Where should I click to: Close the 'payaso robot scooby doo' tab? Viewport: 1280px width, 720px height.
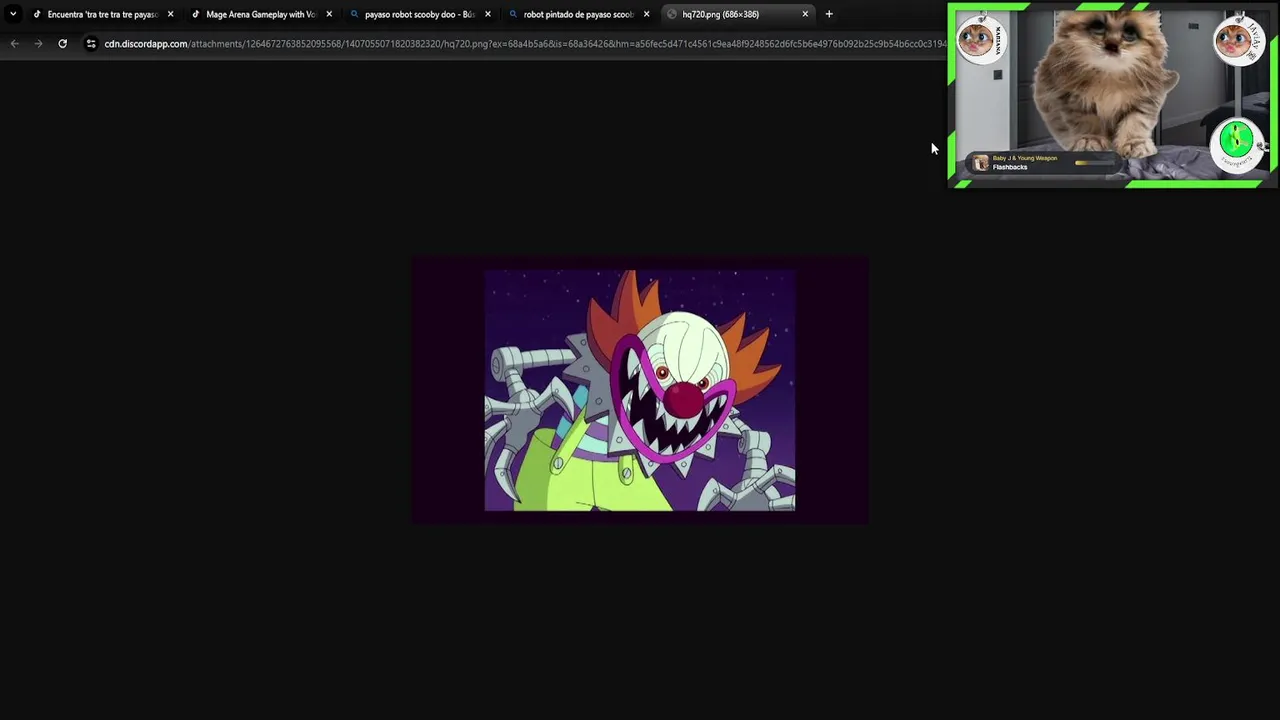(x=488, y=14)
